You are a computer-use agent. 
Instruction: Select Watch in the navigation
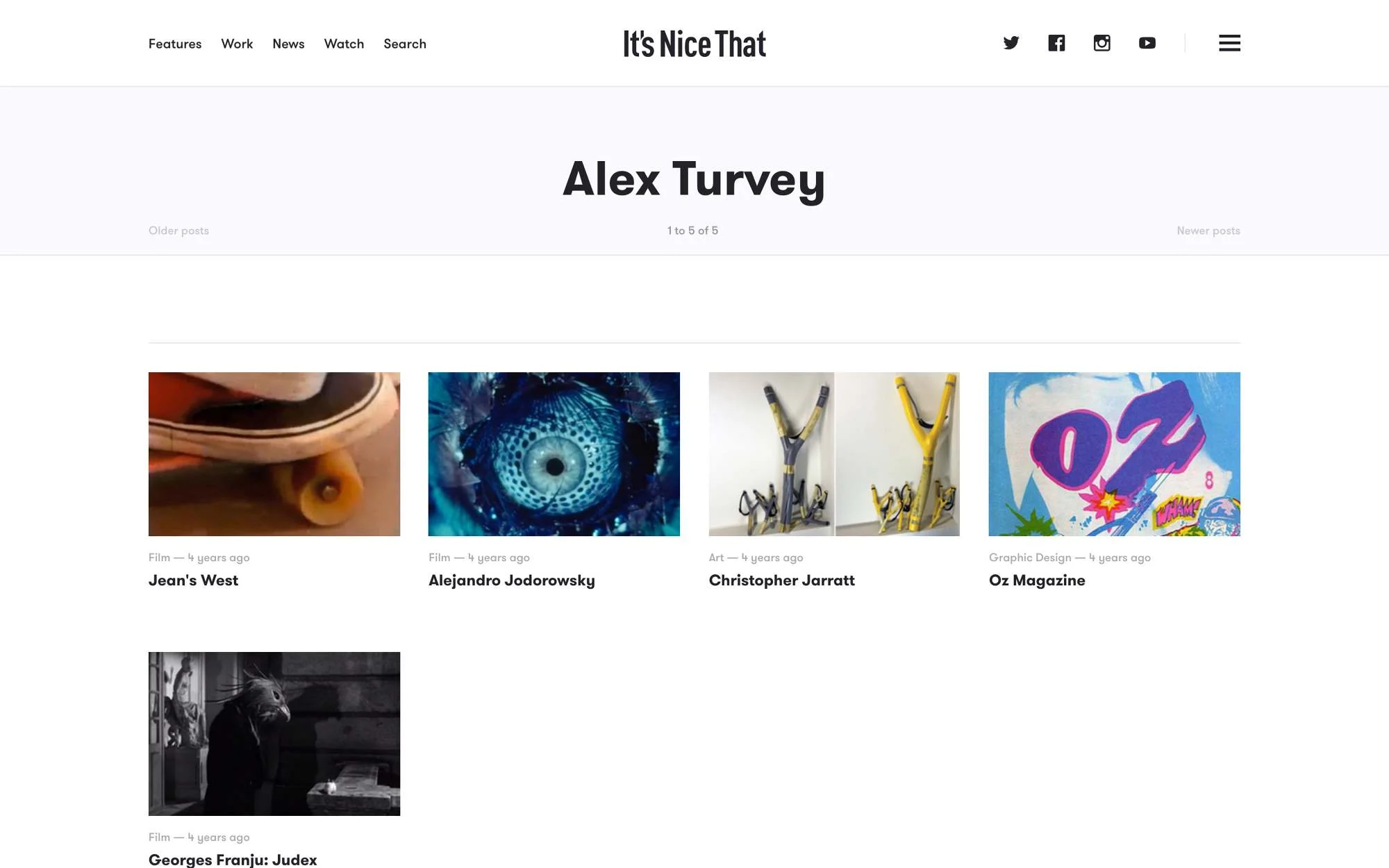(x=344, y=44)
